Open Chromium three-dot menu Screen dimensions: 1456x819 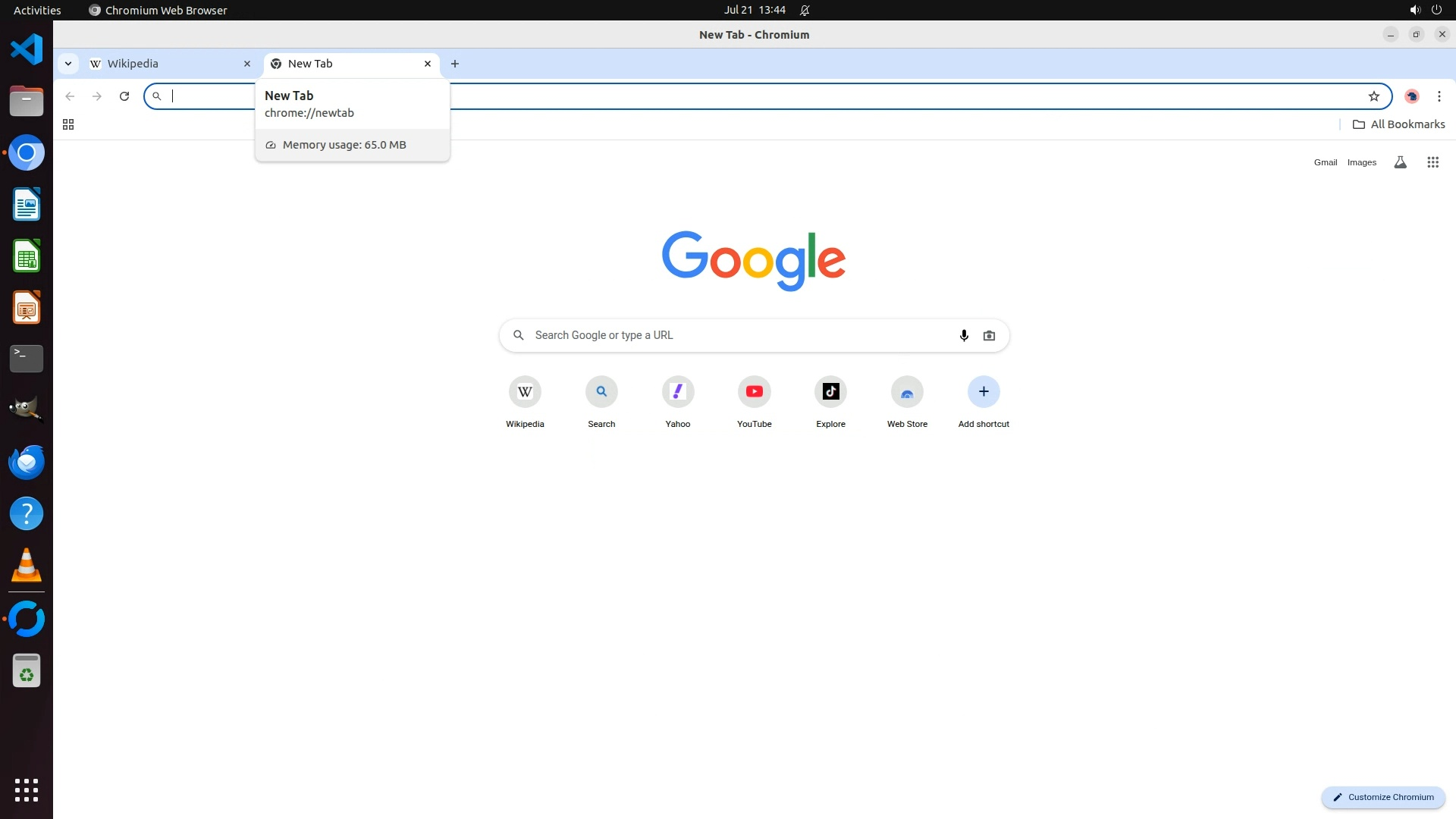pyautogui.click(x=1439, y=96)
